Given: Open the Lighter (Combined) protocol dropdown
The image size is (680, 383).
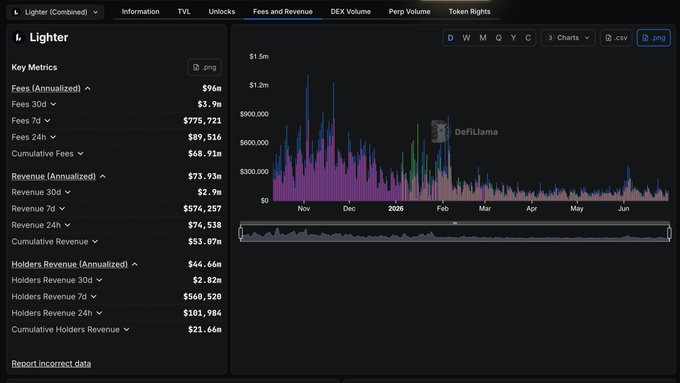Looking at the screenshot, I should [55, 12].
